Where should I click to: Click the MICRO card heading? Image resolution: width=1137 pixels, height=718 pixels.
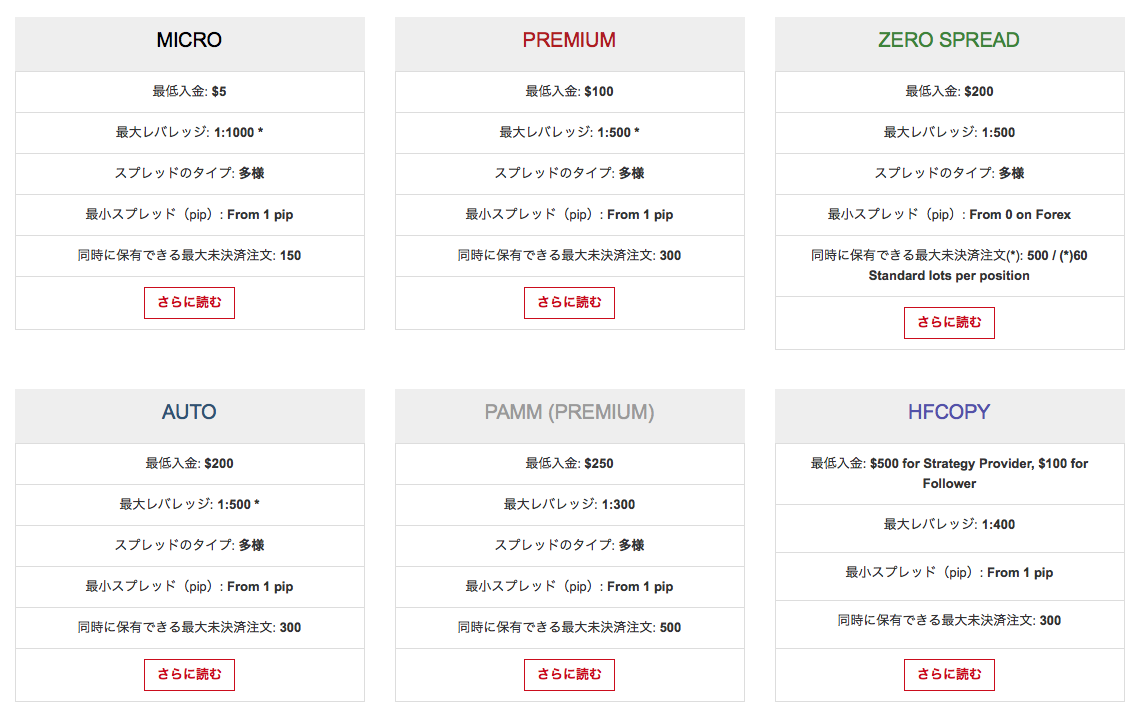tap(189, 40)
